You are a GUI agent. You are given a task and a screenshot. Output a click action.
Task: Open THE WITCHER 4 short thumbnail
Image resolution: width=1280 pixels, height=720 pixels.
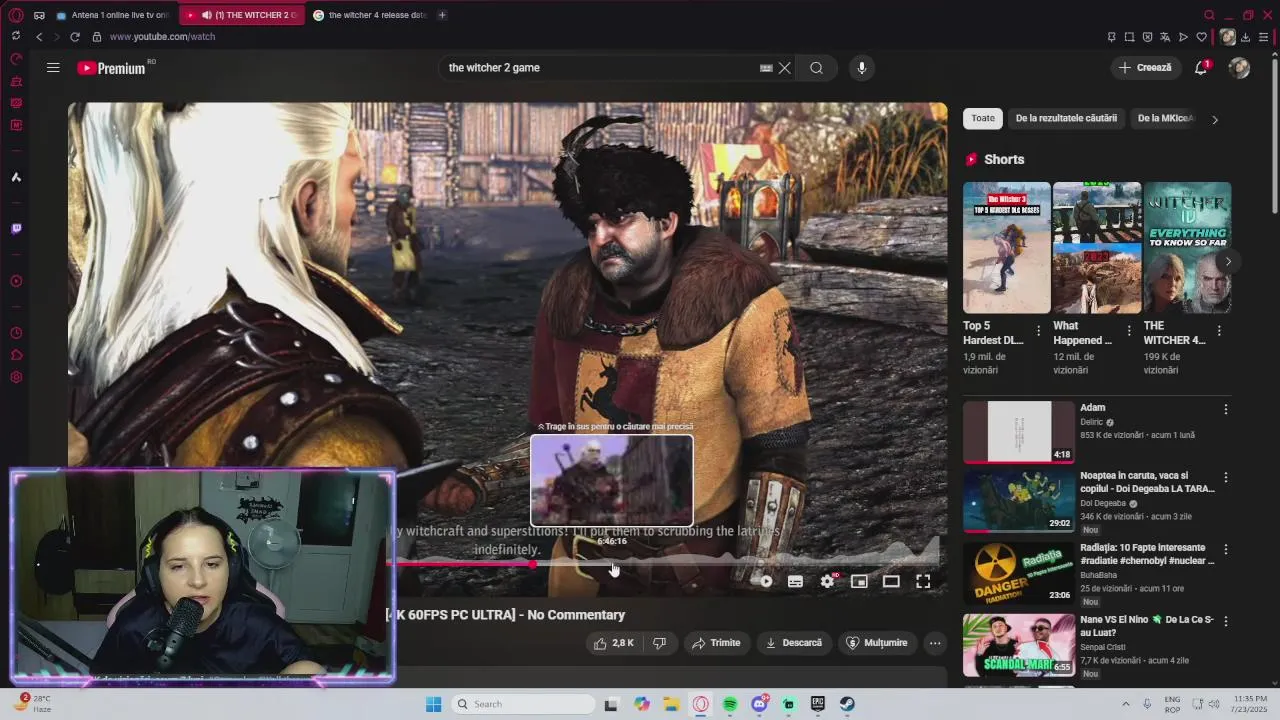[x=1187, y=248]
